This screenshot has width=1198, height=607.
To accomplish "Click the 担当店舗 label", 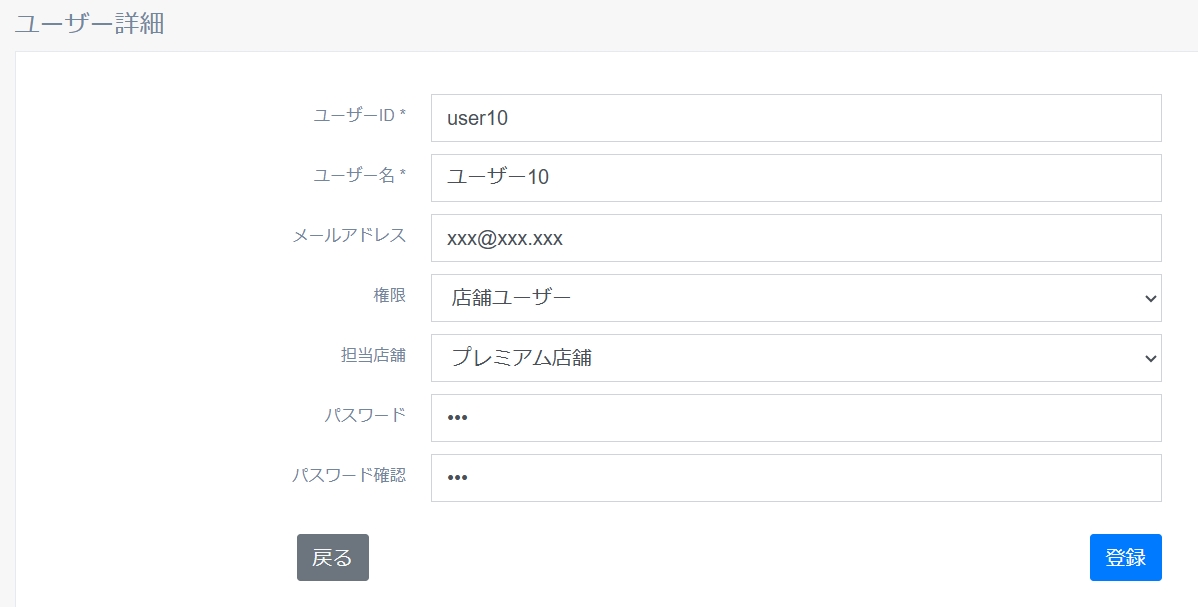I will tap(373, 355).
